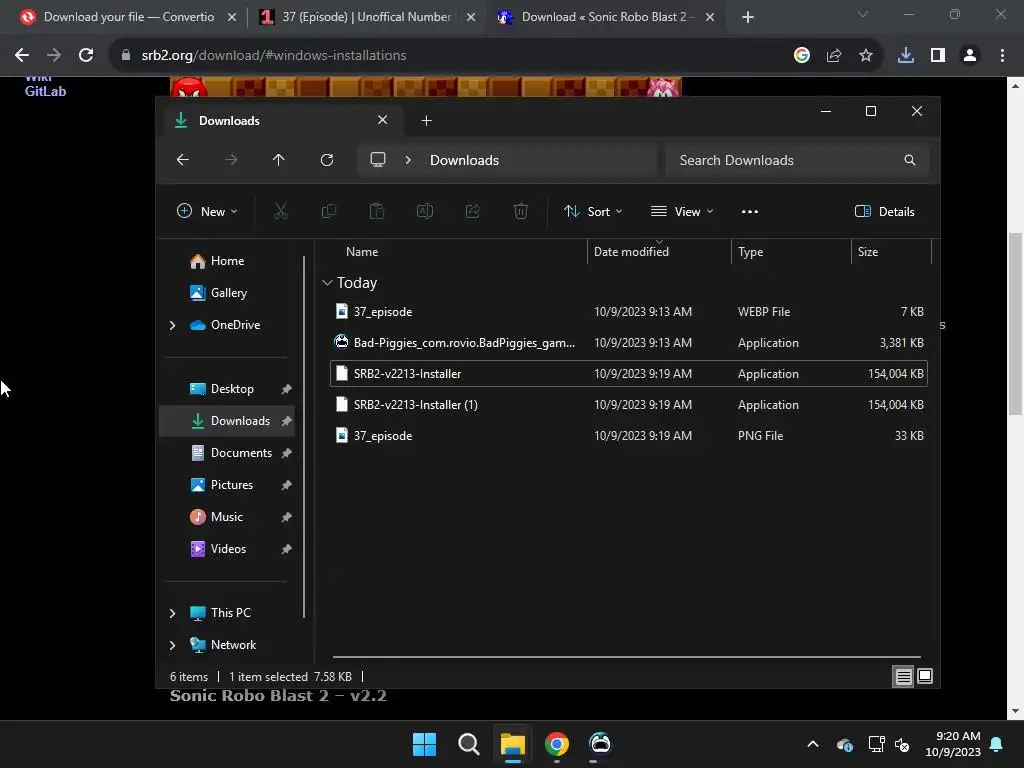Viewport: 1024px width, 768px height.
Task: Sort by Size column header
Action: (x=868, y=252)
